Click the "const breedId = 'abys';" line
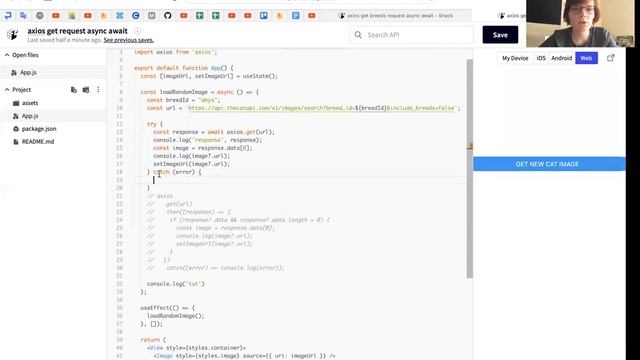Viewport: 640px width, 360px height. coord(184,100)
